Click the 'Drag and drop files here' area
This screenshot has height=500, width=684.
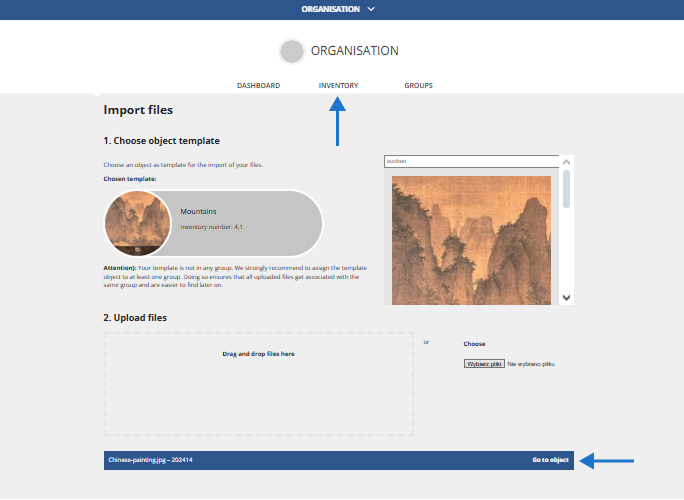[258, 383]
